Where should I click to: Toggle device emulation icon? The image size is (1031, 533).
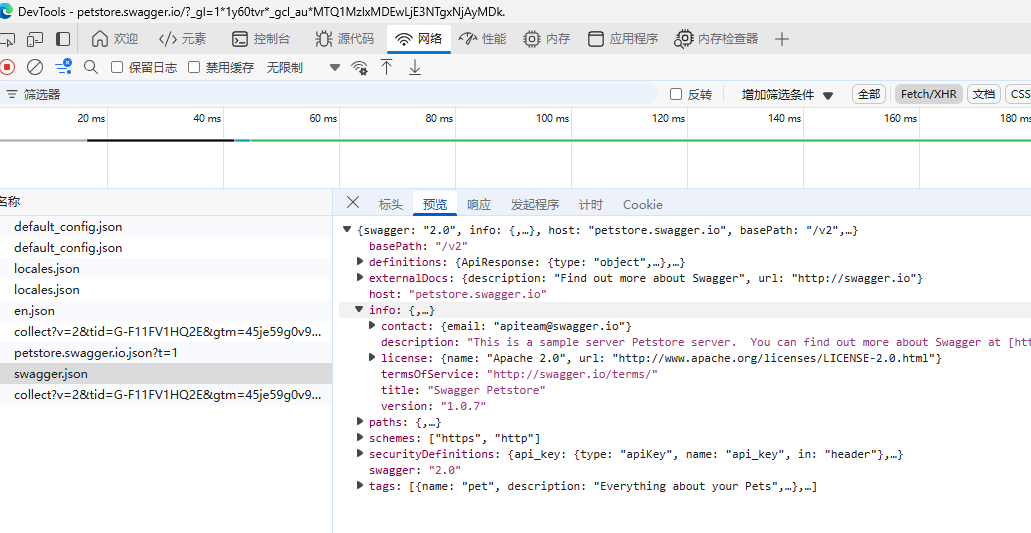[35, 39]
